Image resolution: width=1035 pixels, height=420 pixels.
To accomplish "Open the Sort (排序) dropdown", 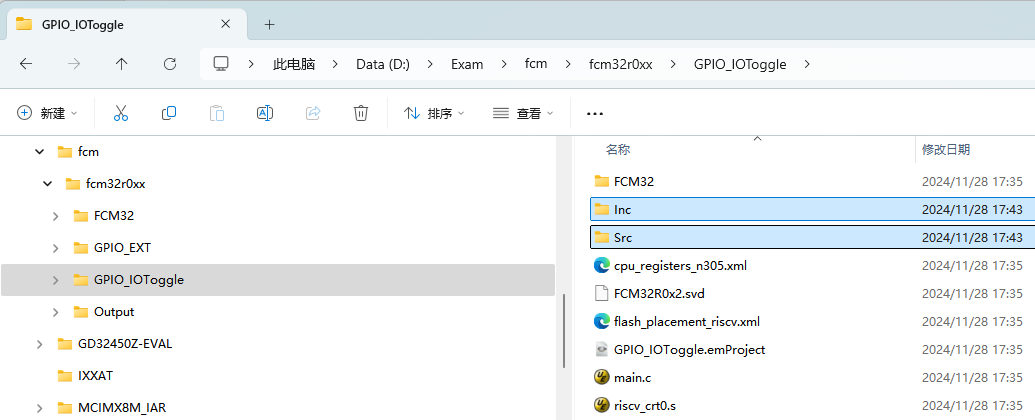I will click(434, 113).
